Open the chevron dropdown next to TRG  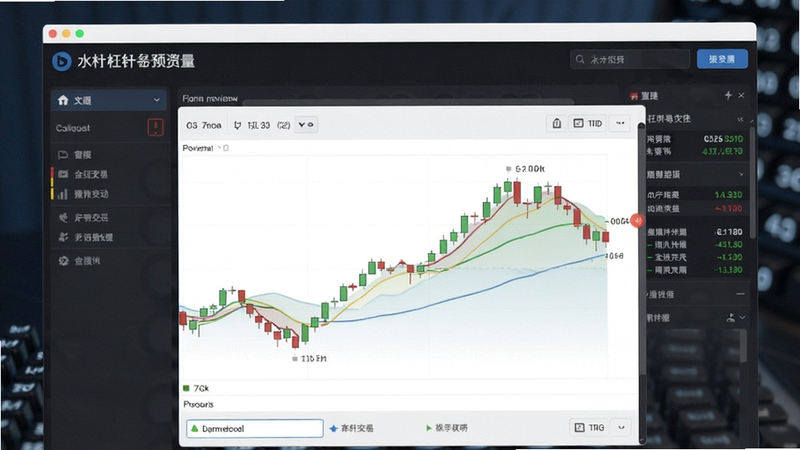click(x=621, y=428)
